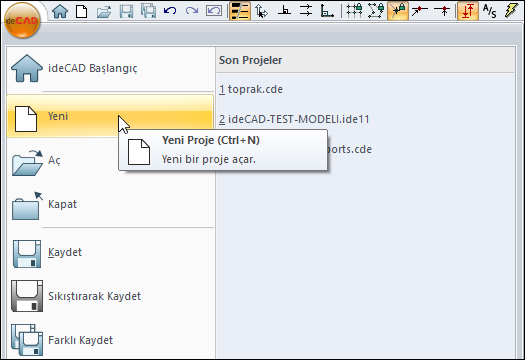Click the house icon beside ideCAD Başlangıç

27,68
